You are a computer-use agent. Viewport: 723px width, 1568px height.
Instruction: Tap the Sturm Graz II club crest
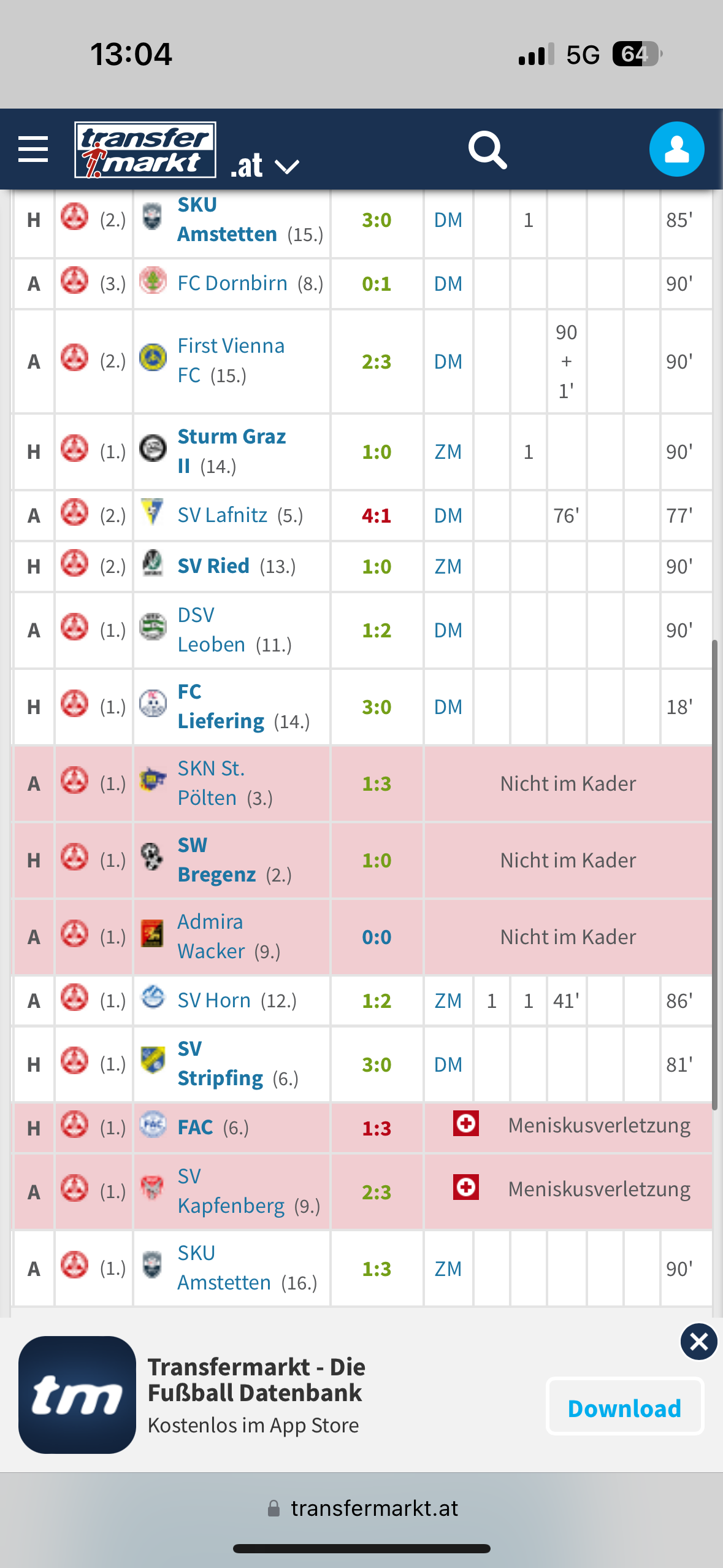pyautogui.click(x=153, y=448)
